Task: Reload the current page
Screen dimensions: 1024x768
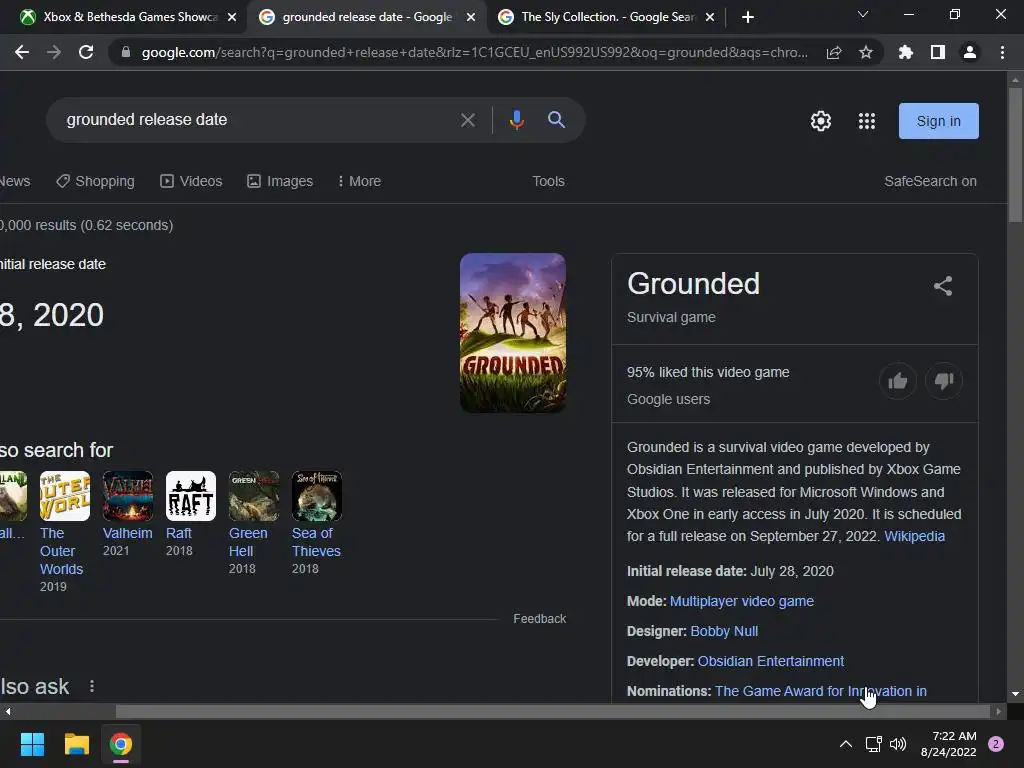Action: 86,52
